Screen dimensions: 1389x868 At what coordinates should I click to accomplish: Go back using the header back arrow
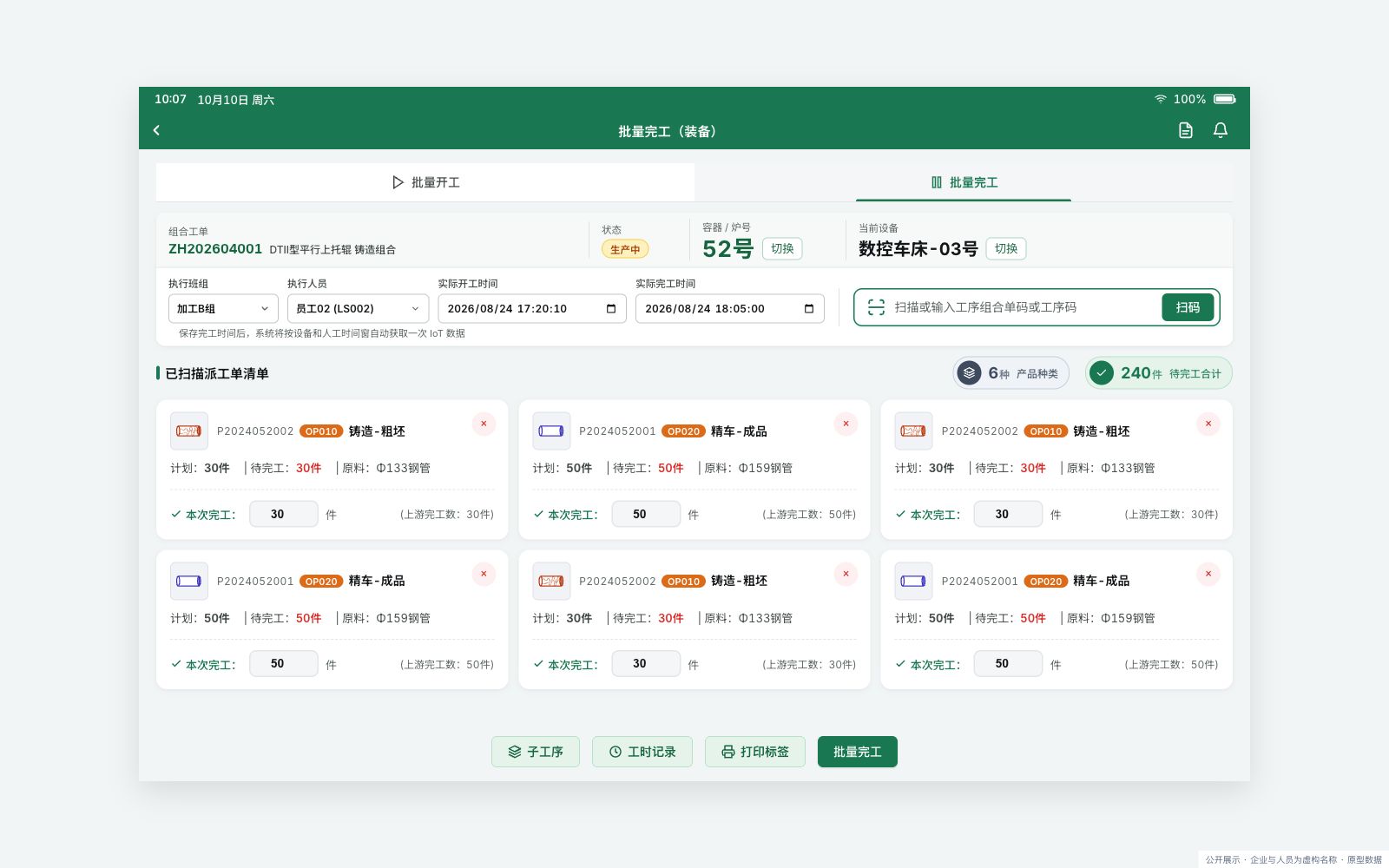pyautogui.click(x=156, y=130)
